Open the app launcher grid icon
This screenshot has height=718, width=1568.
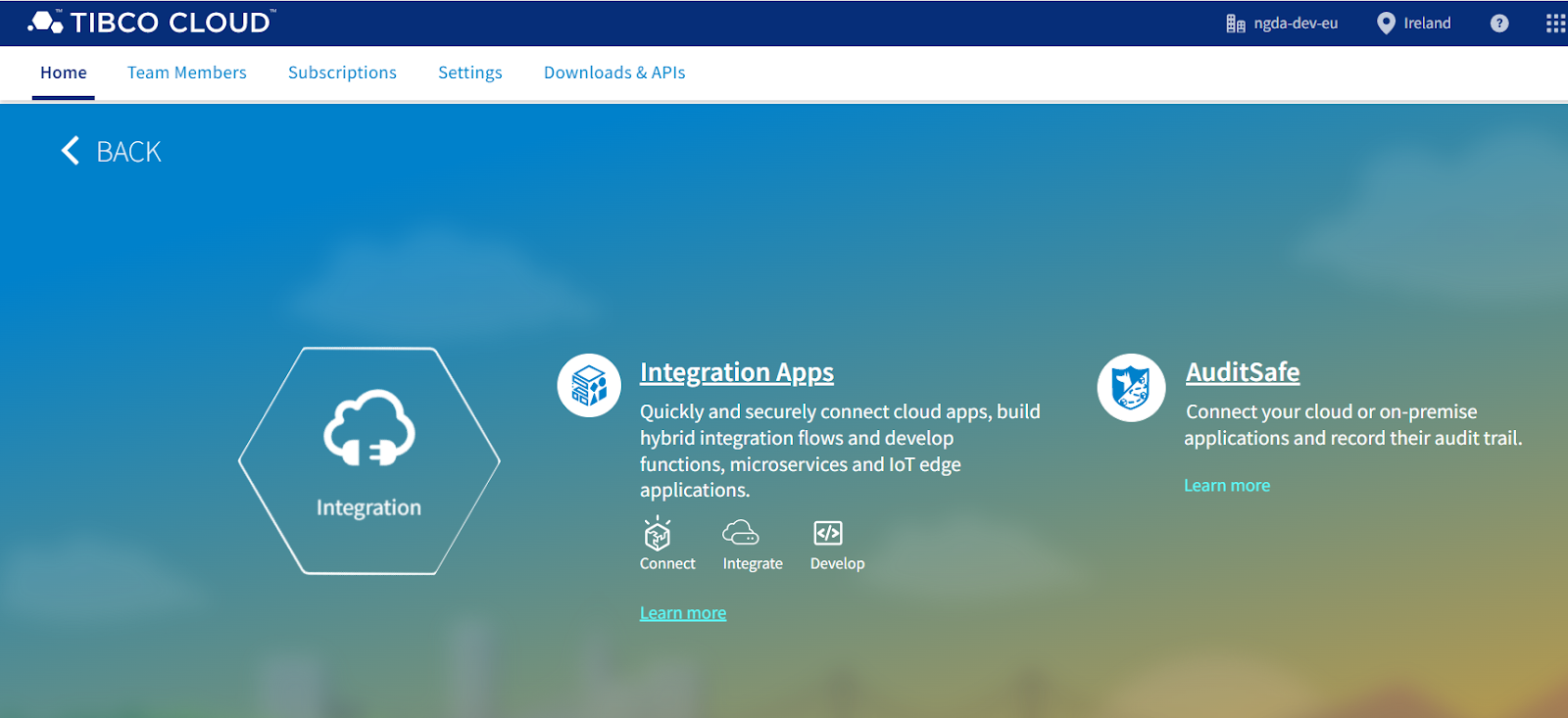(1555, 24)
